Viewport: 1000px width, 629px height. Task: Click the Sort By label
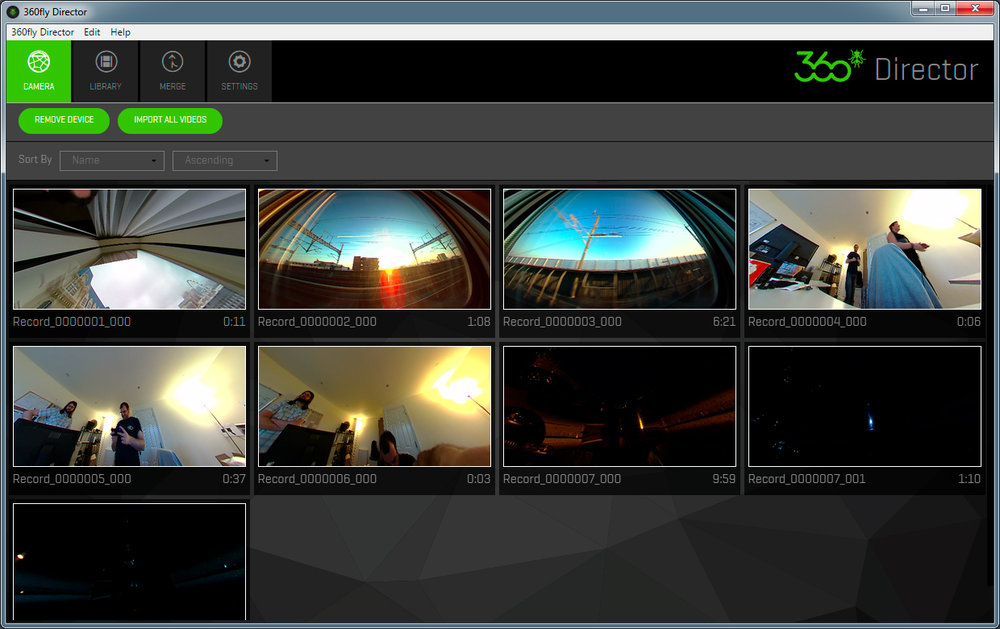33,159
